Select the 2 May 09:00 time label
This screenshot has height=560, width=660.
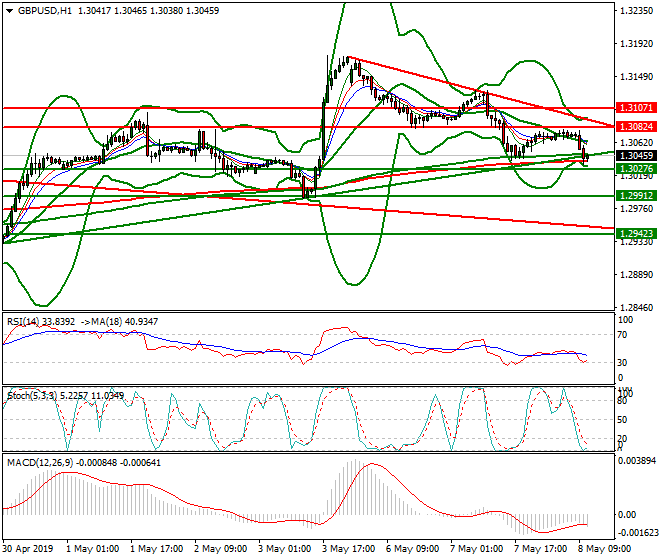click(221, 549)
